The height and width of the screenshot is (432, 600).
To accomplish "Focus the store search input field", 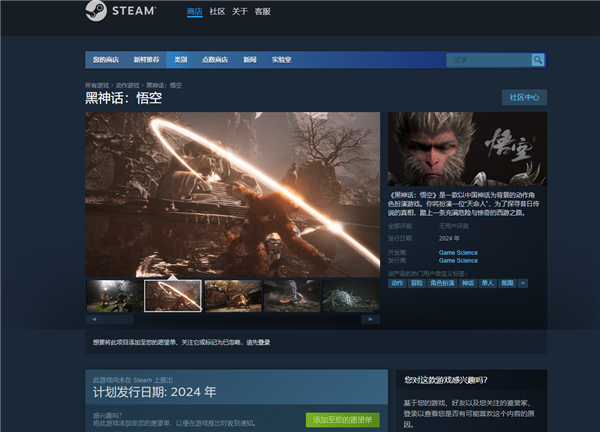I will click(x=489, y=60).
